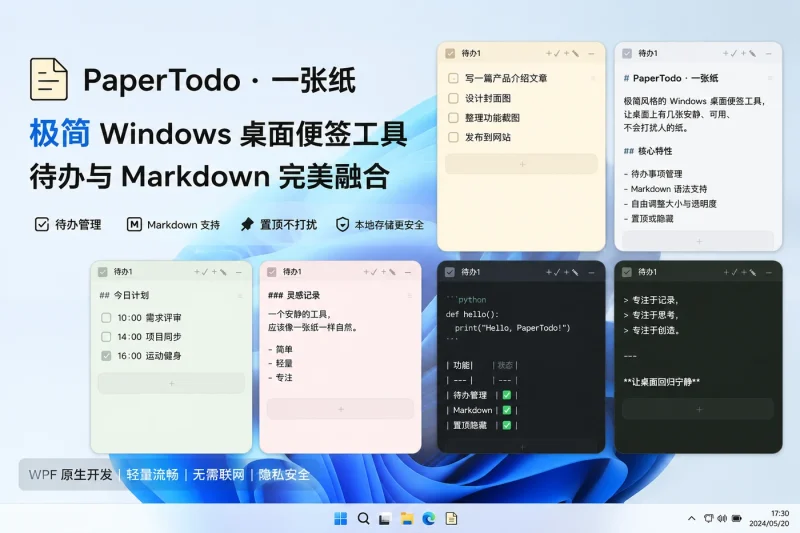The width and height of the screenshot is (800, 533).
Task: Add a text block in the pink 灵感记录 note titlebar
Action: (389, 272)
